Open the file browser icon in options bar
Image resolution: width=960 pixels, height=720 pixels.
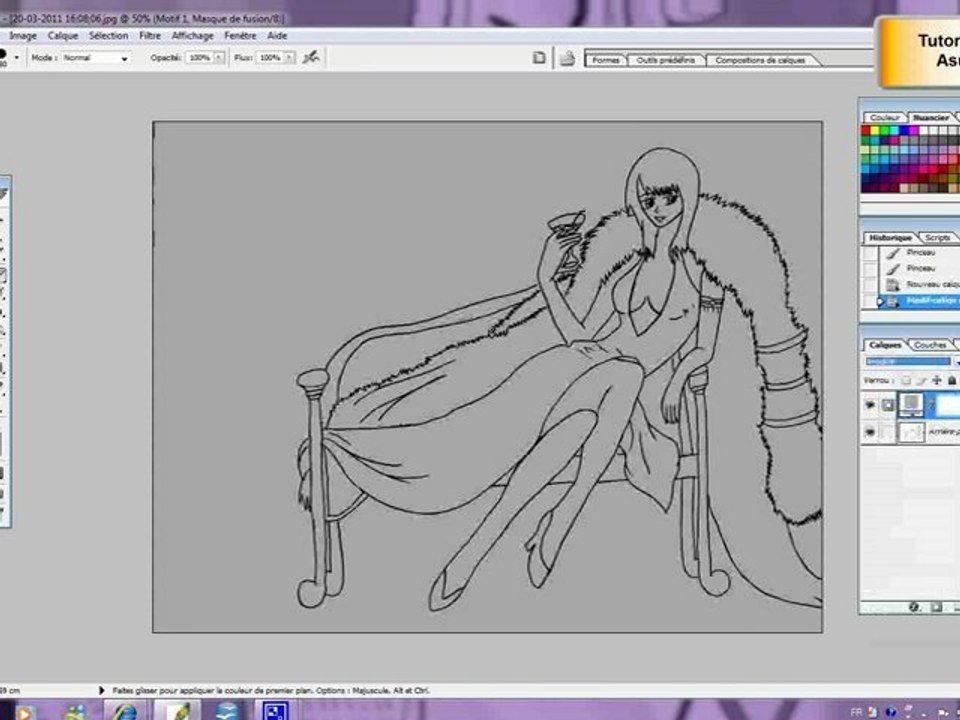(568, 59)
